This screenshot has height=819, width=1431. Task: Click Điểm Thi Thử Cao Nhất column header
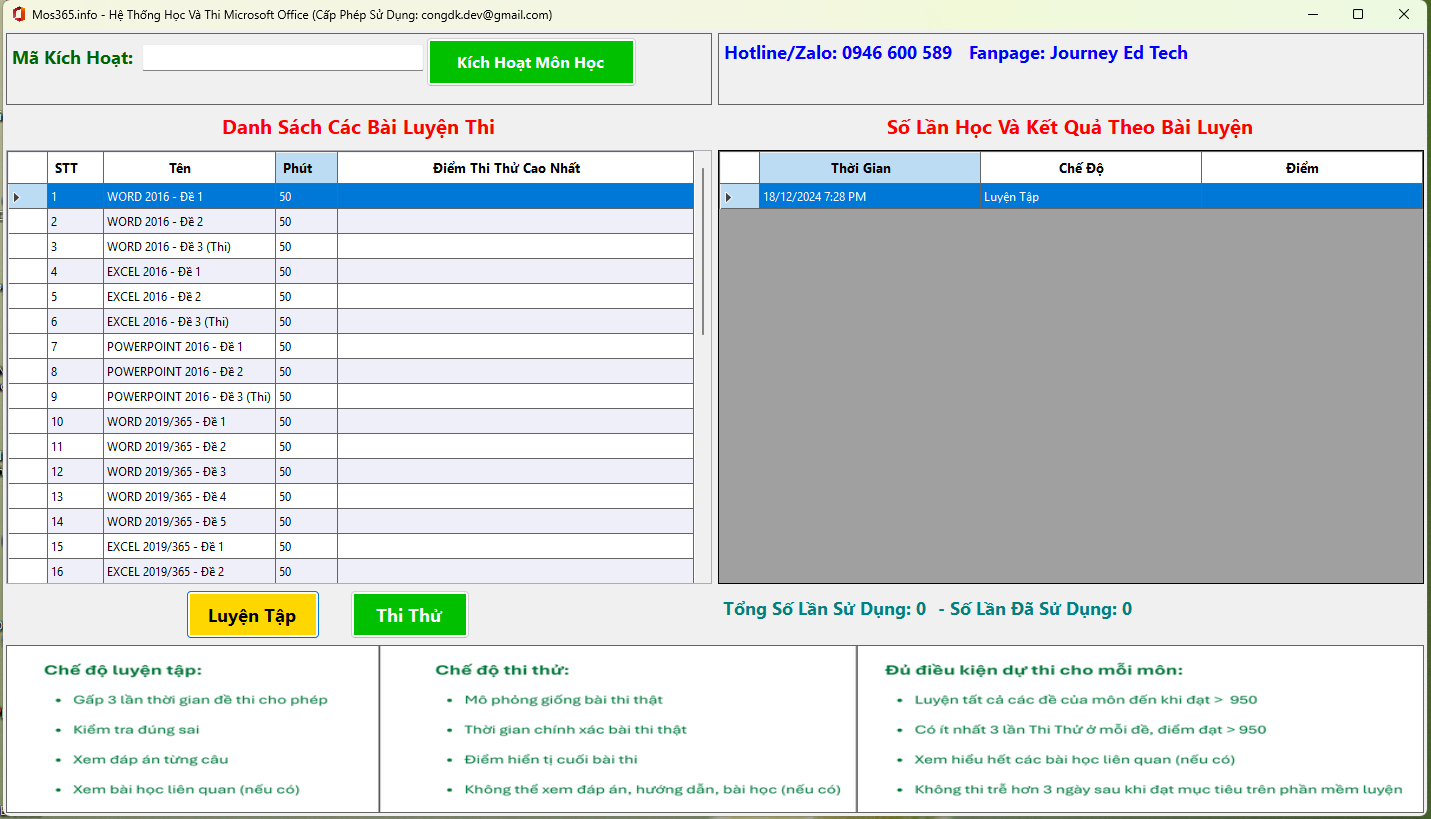[515, 168]
